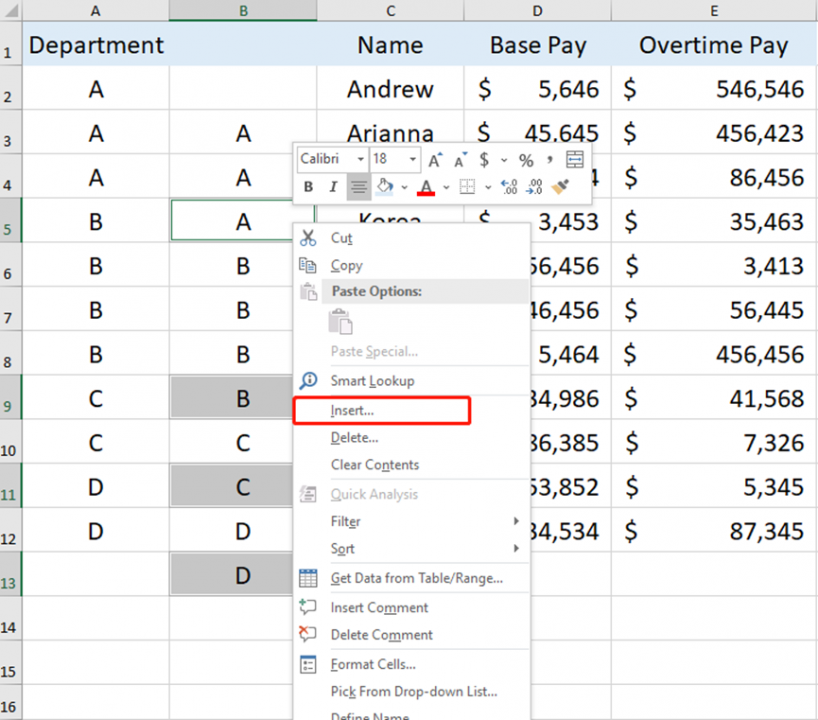The height and width of the screenshot is (720, 818).
Task: Choose Insert... from the context menu
Action: (x=412, y=411)
